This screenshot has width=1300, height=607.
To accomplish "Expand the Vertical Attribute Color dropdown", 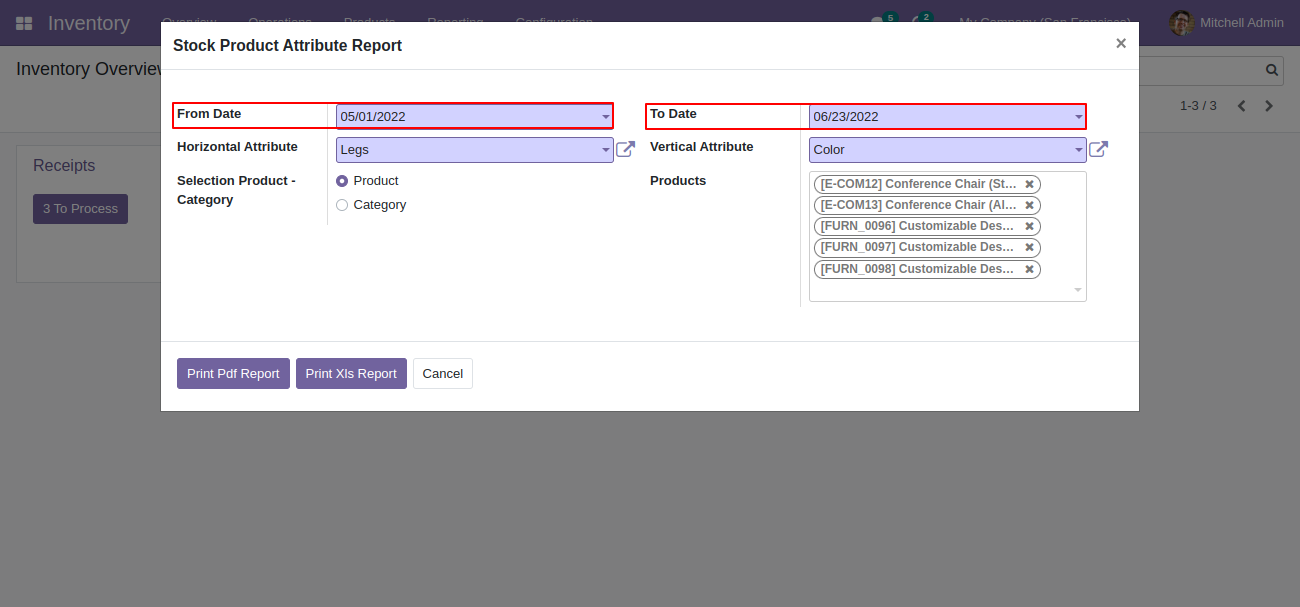I will point(947,150).
